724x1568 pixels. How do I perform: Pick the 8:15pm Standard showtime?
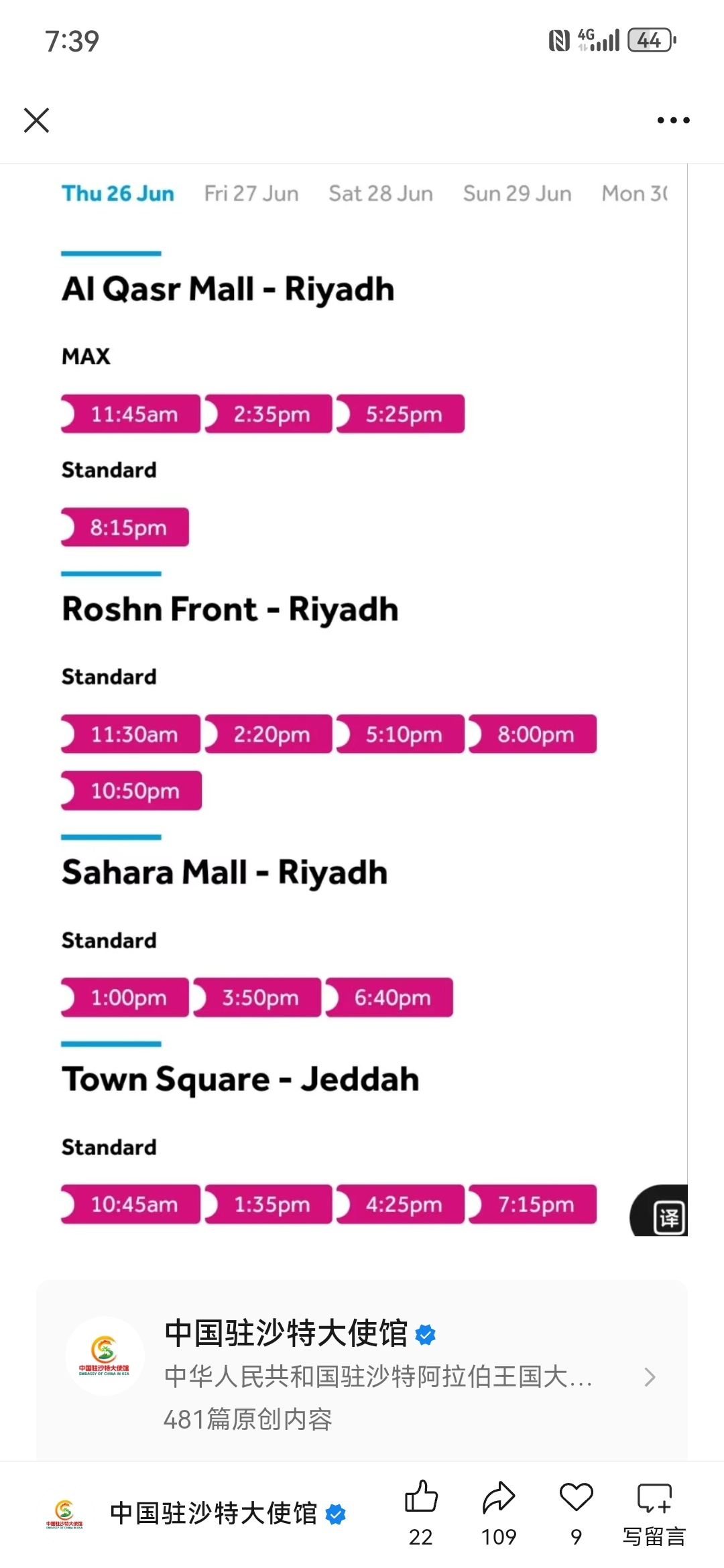point(125,527)
